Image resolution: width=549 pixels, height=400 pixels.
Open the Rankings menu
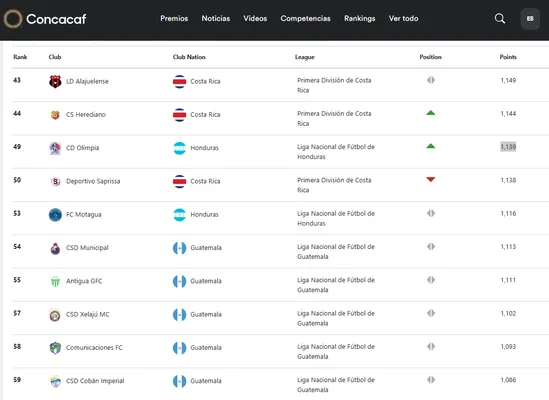(x=360, y=19)
